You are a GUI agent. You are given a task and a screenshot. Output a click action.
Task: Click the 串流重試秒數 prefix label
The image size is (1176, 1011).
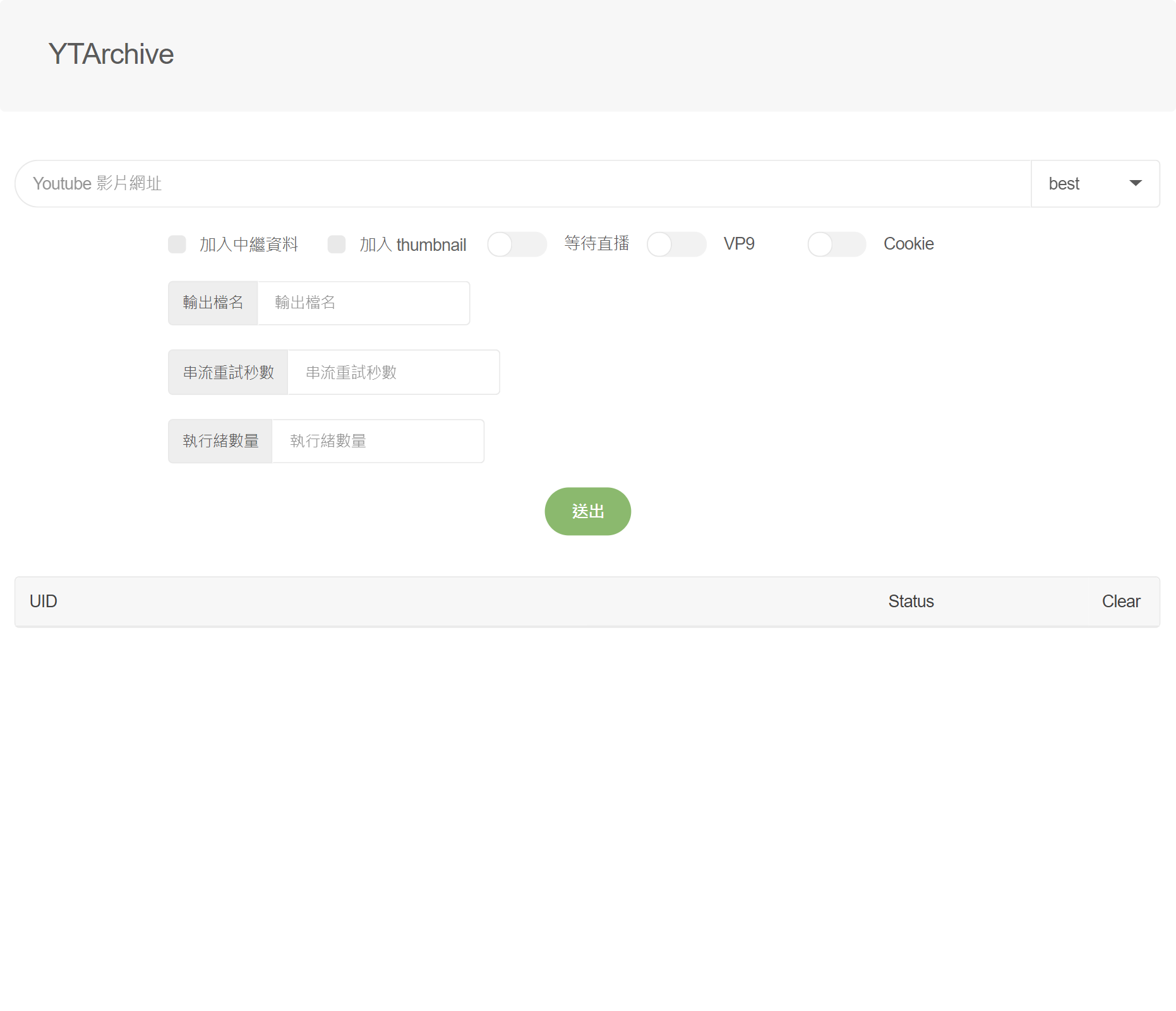click(x=228, y=373)
